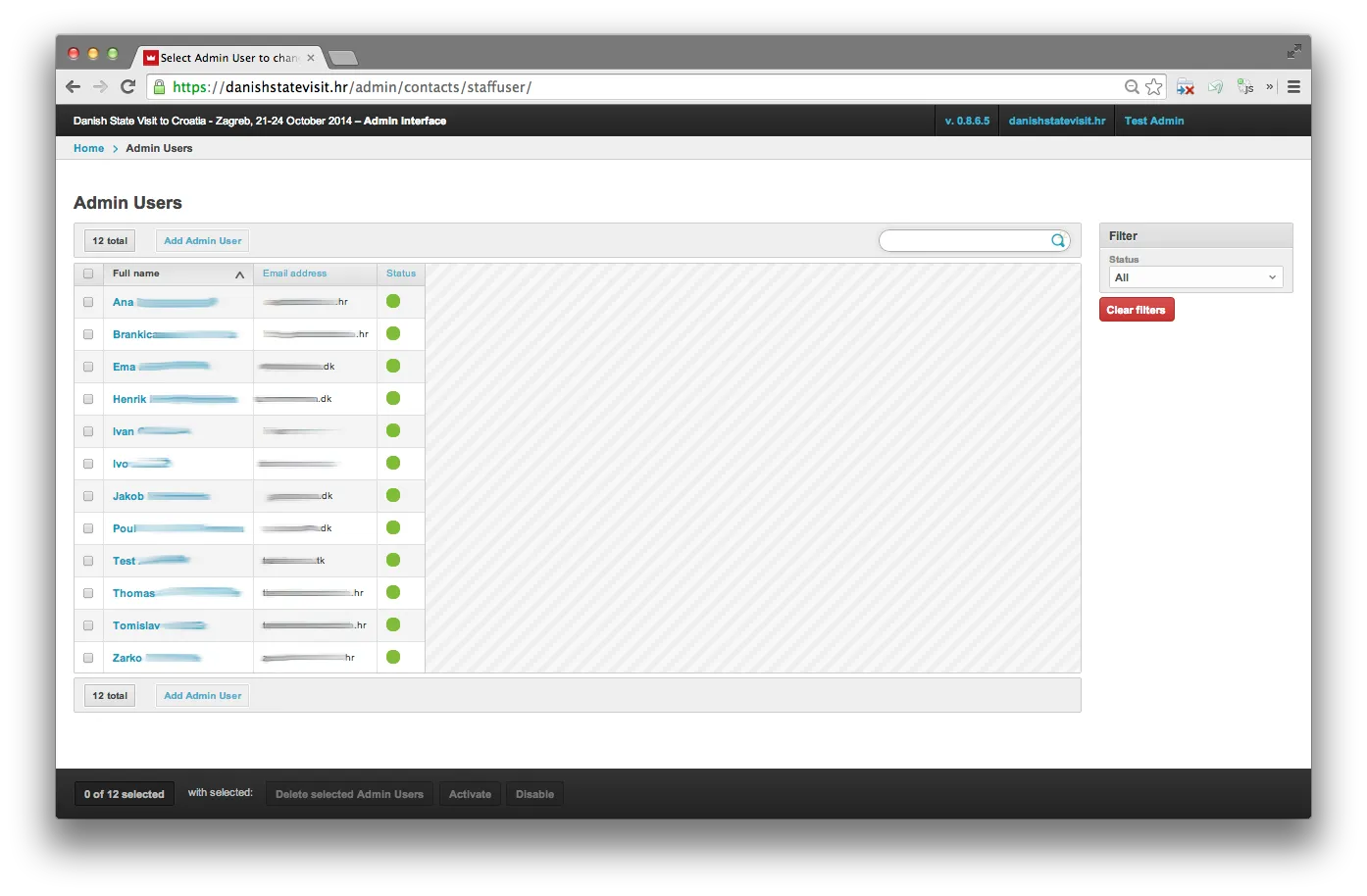The image size is (1367, 896).
Task: Open the Status filter dropdown
Action: pos(1195,277)
